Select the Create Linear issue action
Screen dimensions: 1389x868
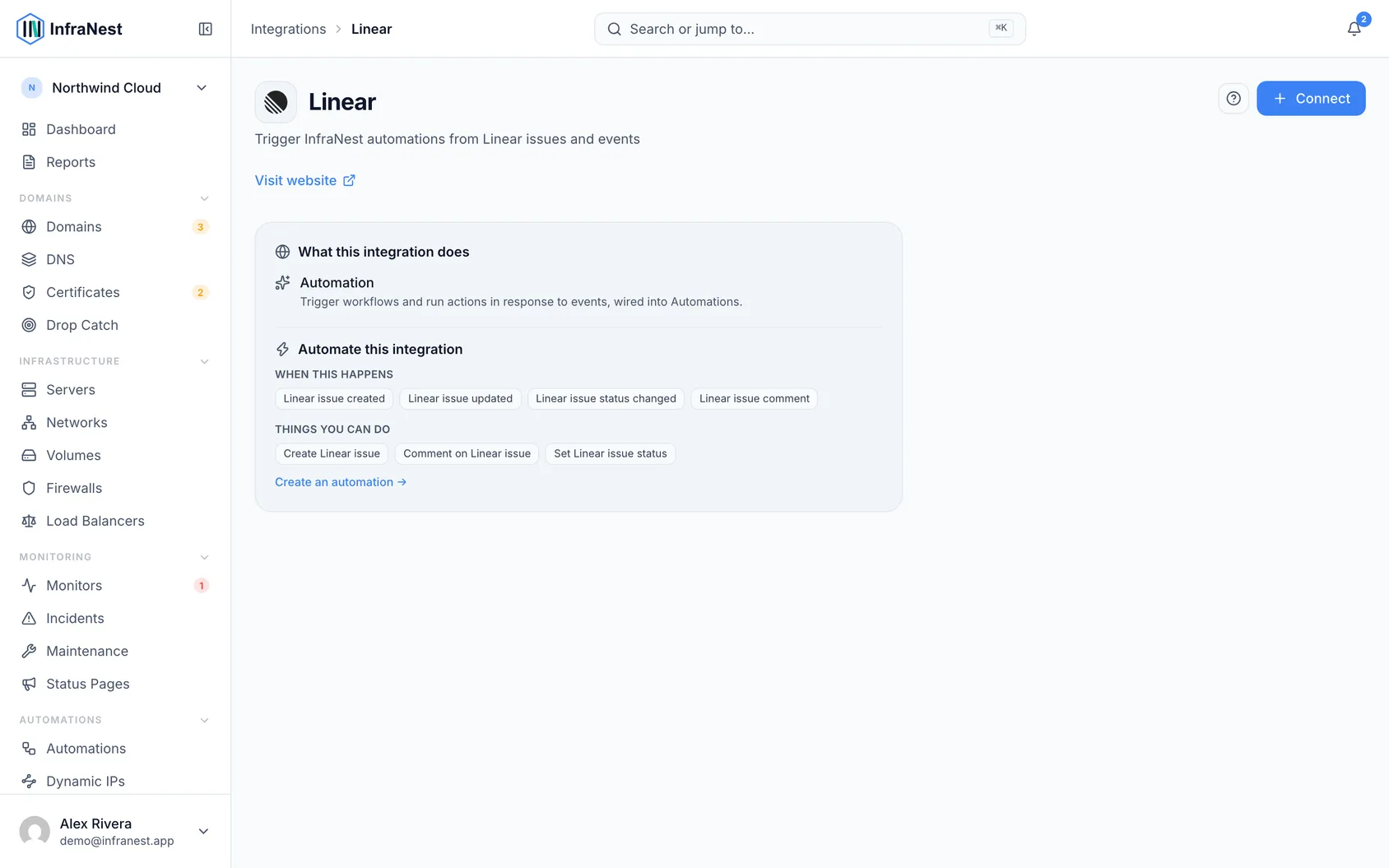332,453
